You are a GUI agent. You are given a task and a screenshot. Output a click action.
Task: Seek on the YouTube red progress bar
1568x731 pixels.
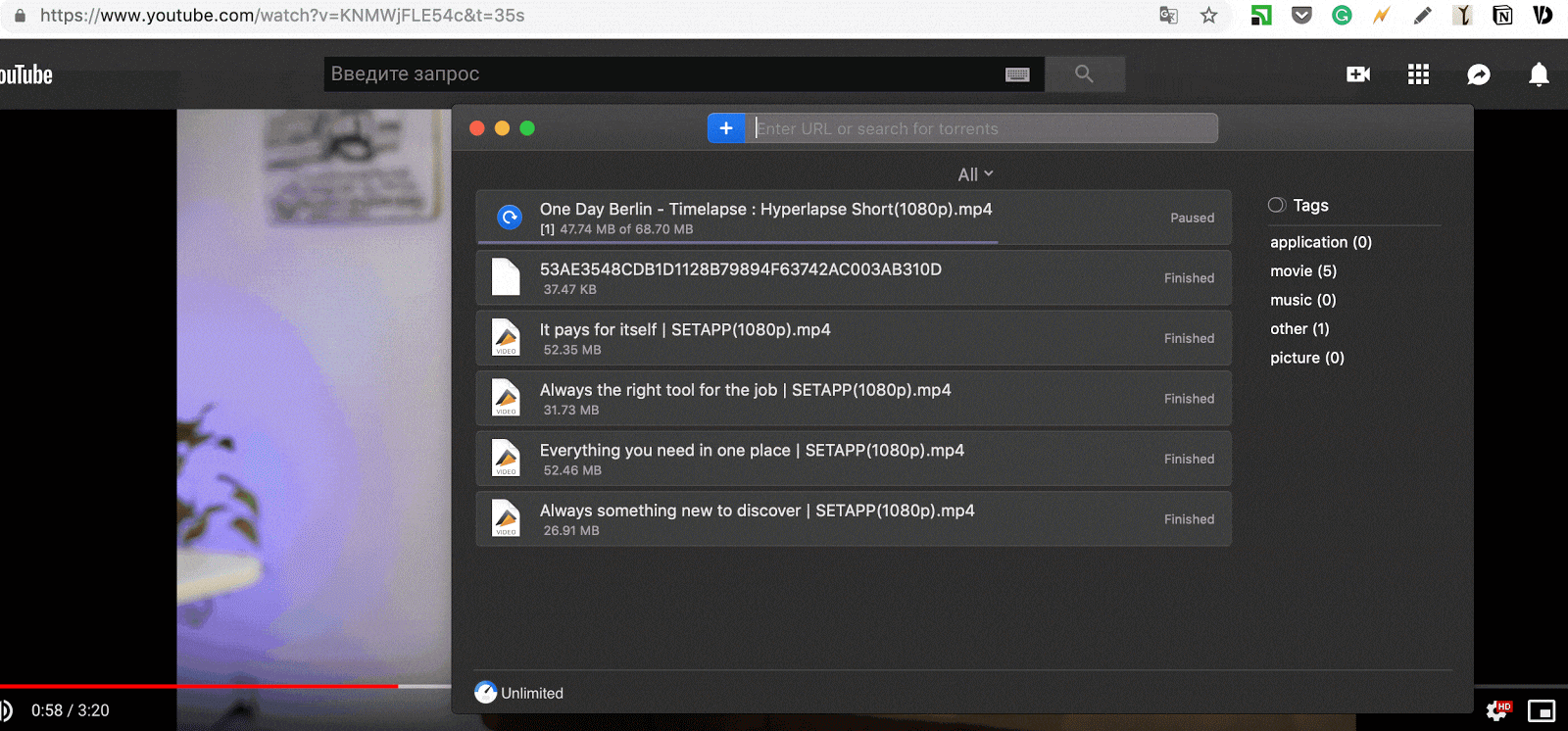point(199,686)
